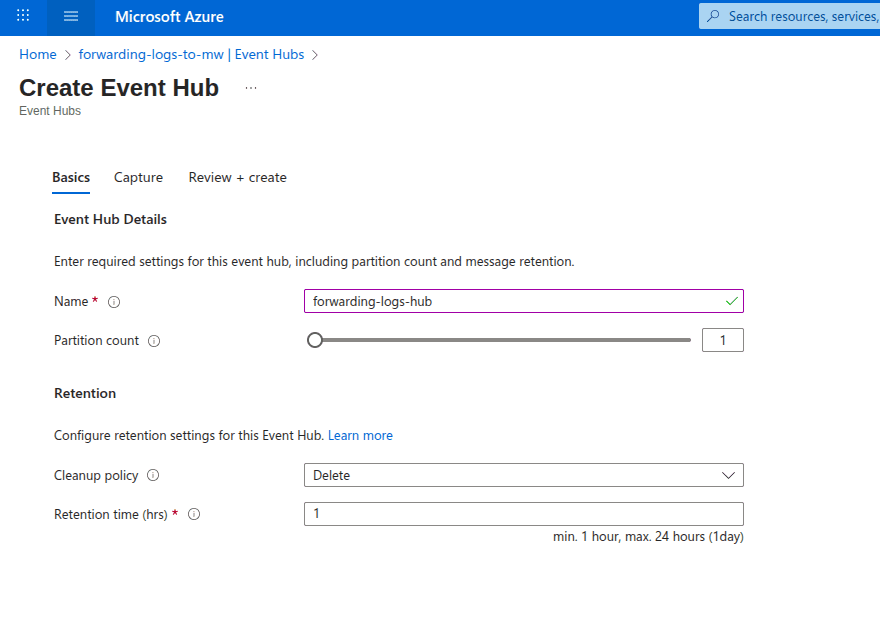The height and width of the screenshot is (638, 880).
Task: Click the Event Hub Name field
Action: click(x=515, y=301)
